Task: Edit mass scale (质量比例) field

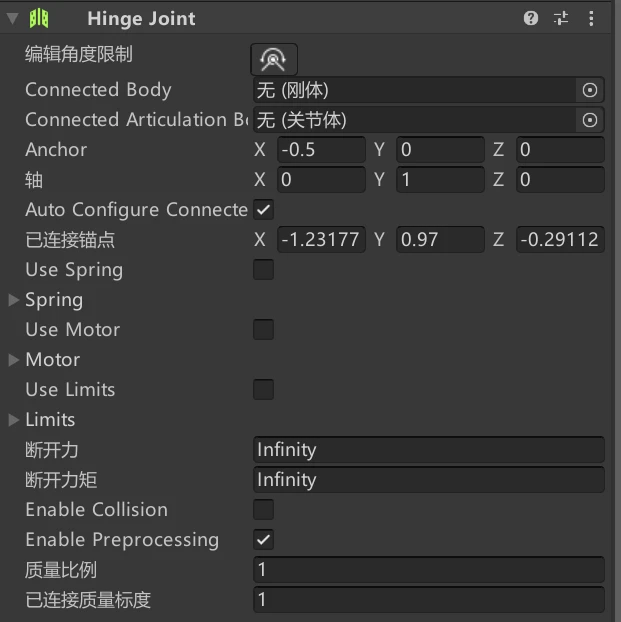Action: point(429,570)
